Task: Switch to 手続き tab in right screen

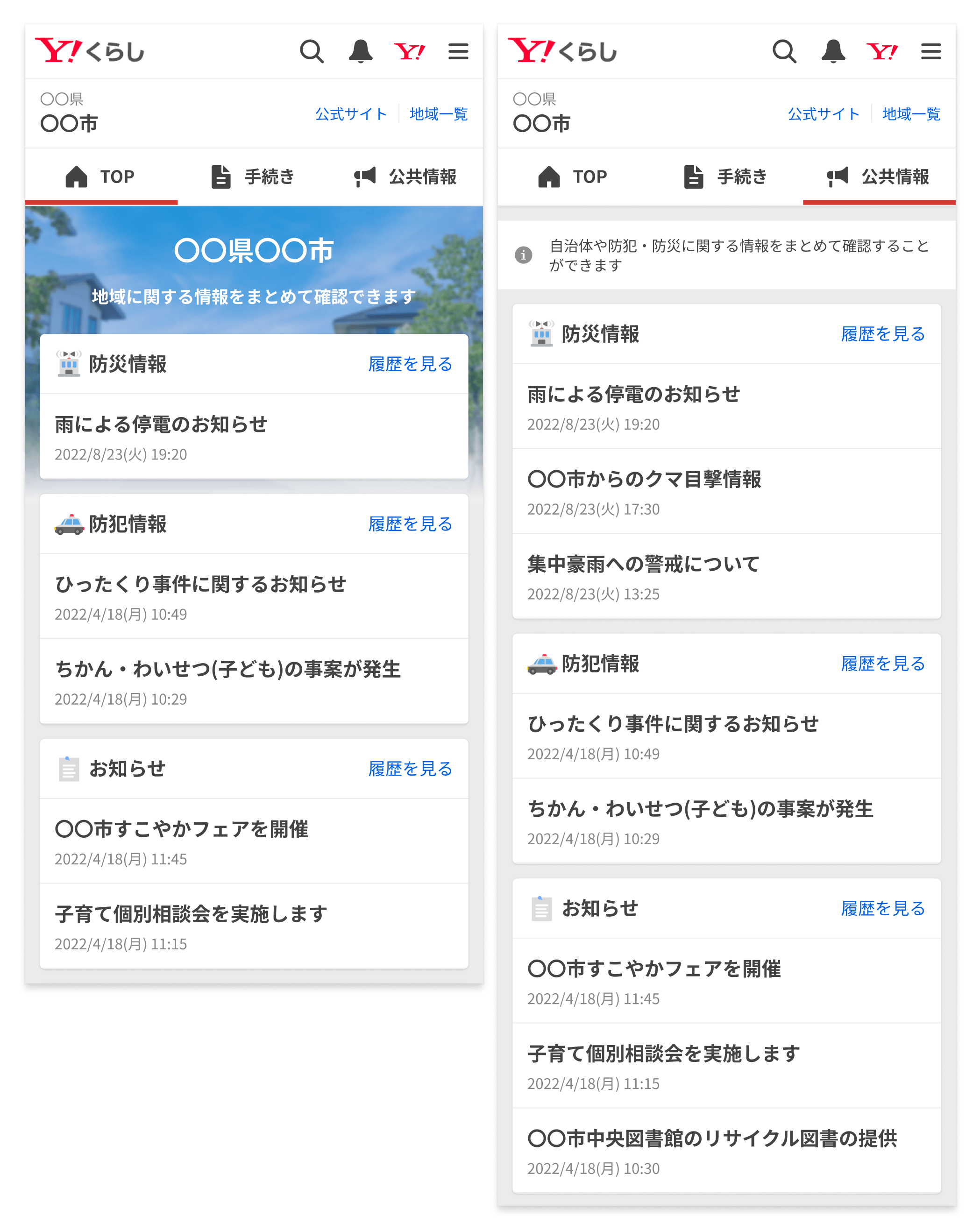Action: click(x=726, y=177)
